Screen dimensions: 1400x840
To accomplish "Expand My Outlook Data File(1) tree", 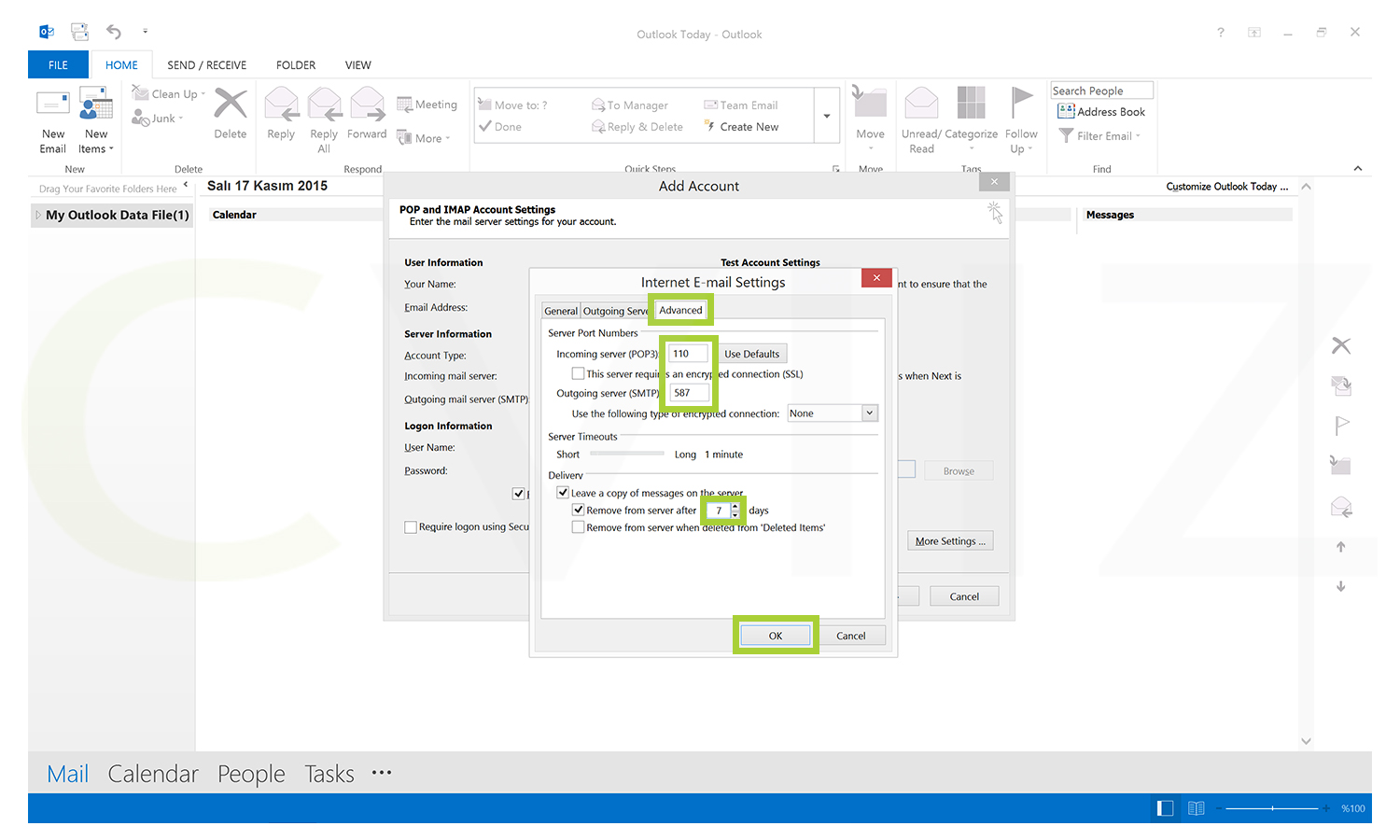I will 38,215.
